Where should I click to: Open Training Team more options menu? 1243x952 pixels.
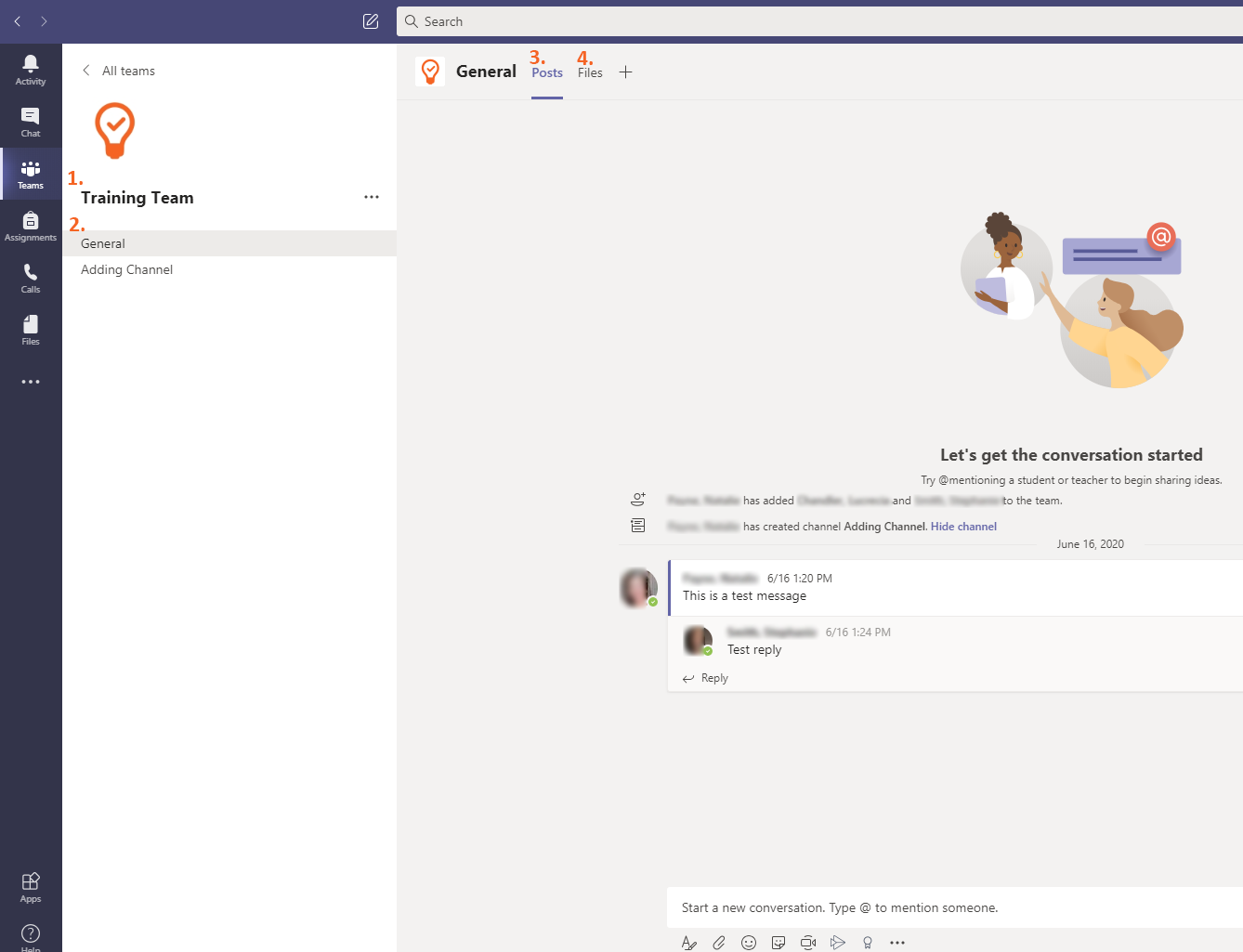372,197
